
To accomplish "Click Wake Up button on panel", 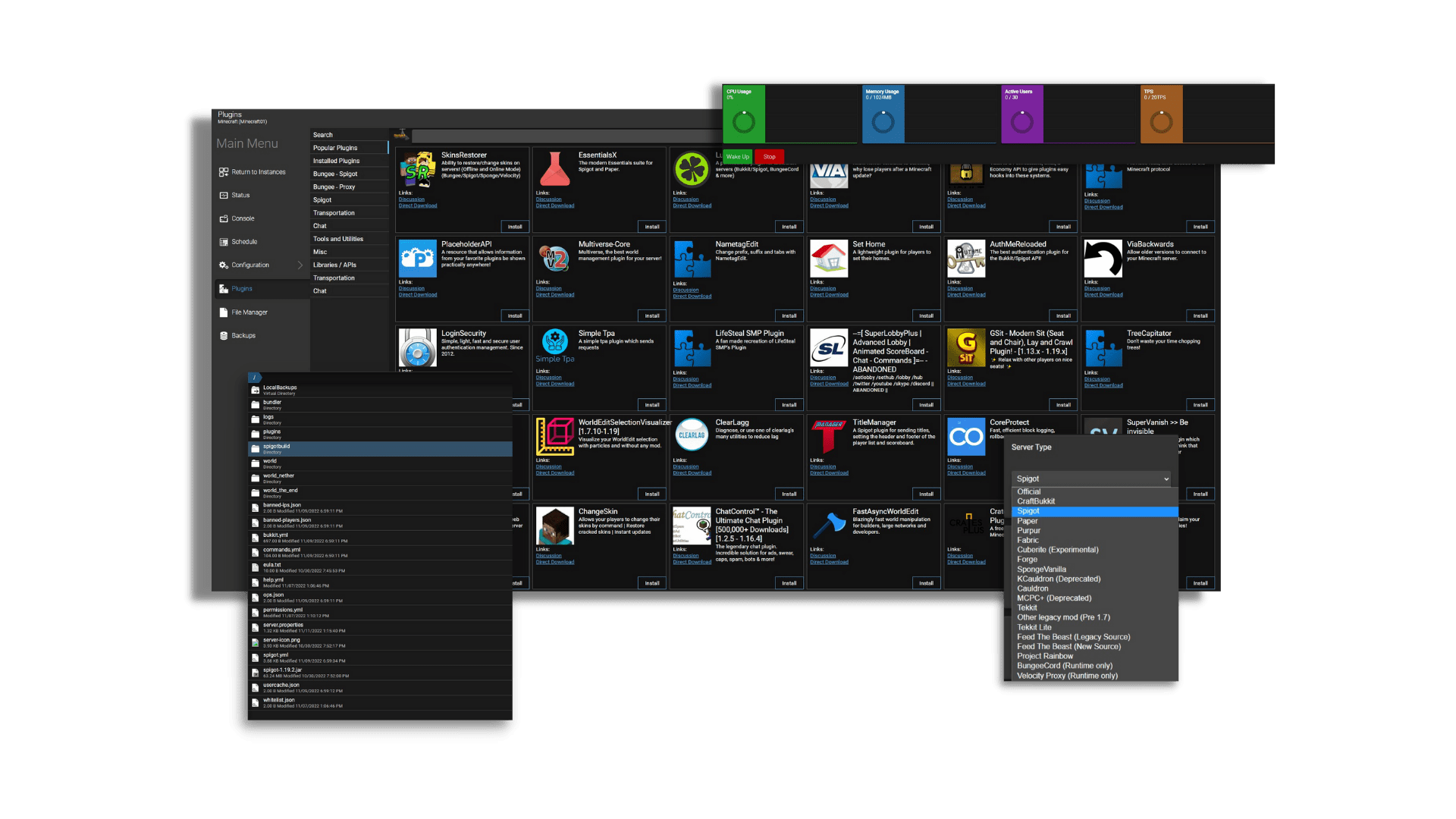I will point(738,156).
